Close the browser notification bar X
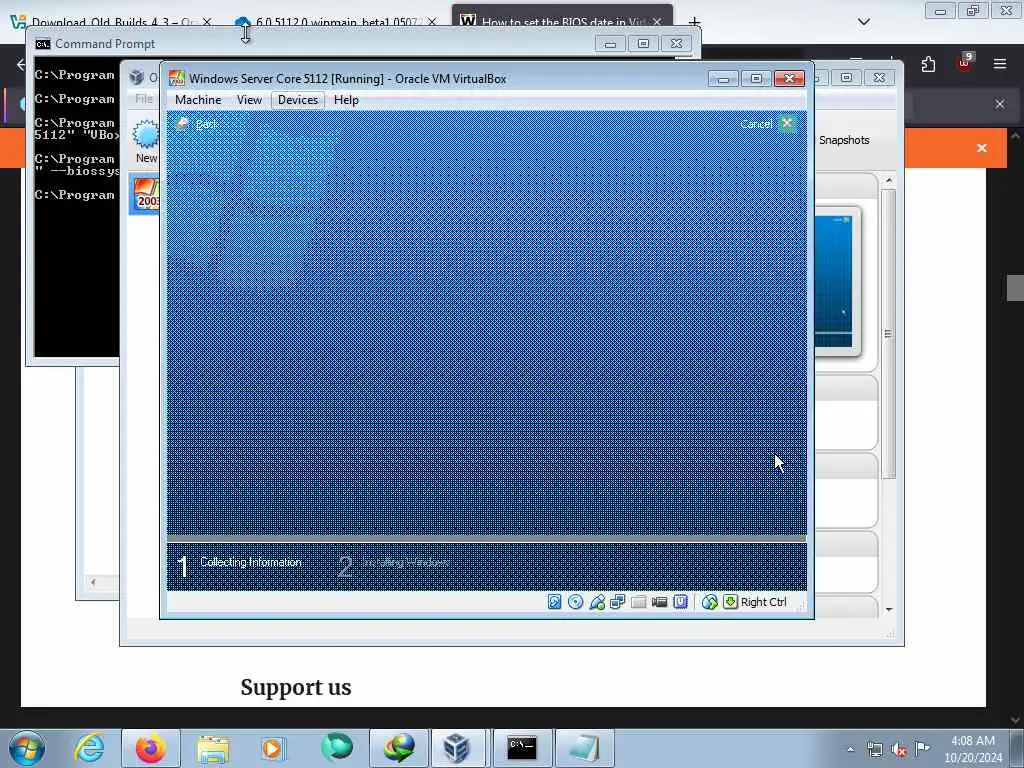1024x768 pixels. coord(1000,104)
